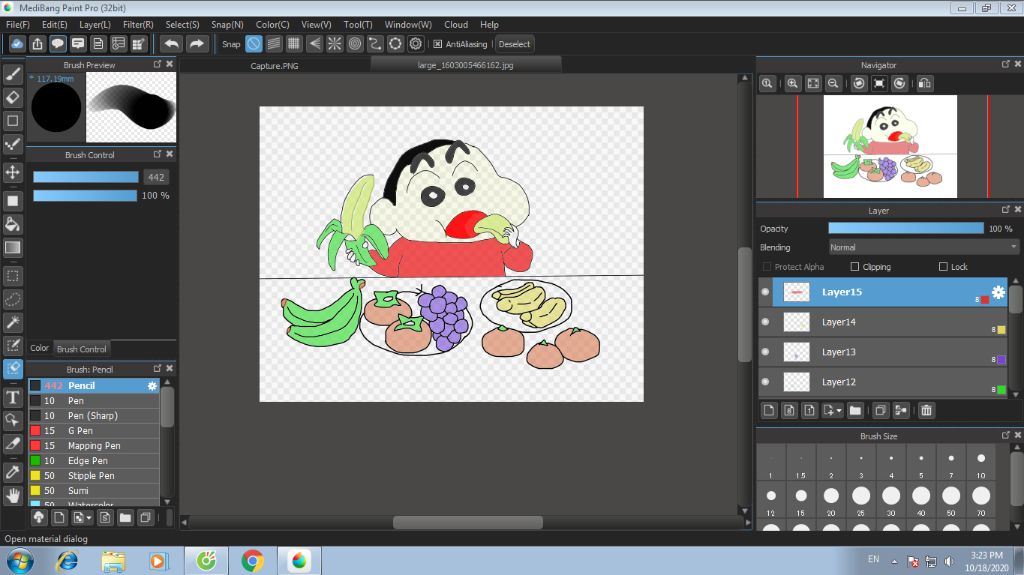This screenshot has height=575, width=1024.
Task: Select the Mapping Pen brush
Action: [93, 446]
